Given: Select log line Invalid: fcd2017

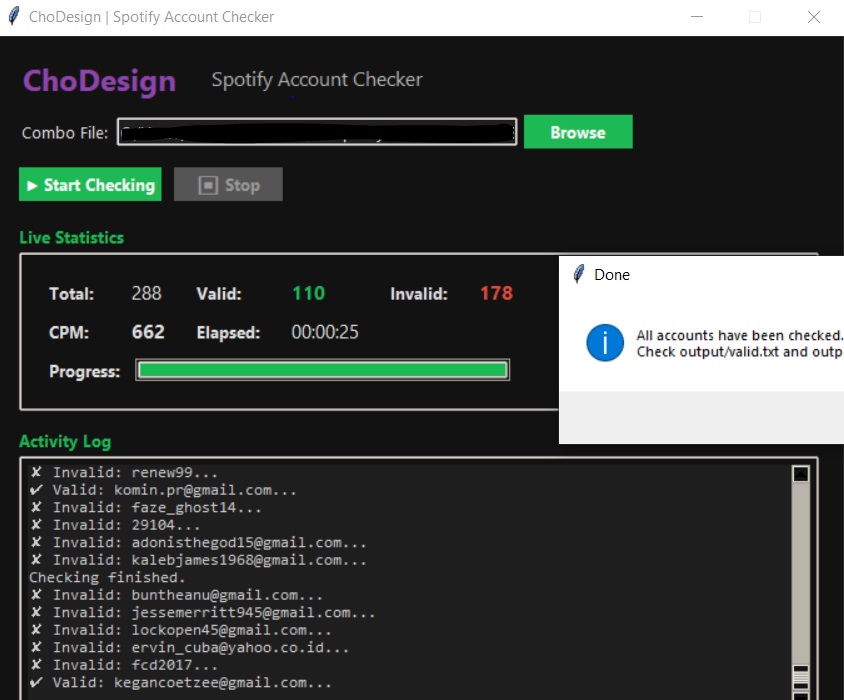Looking at the screenshot, I should click(124, 665).
